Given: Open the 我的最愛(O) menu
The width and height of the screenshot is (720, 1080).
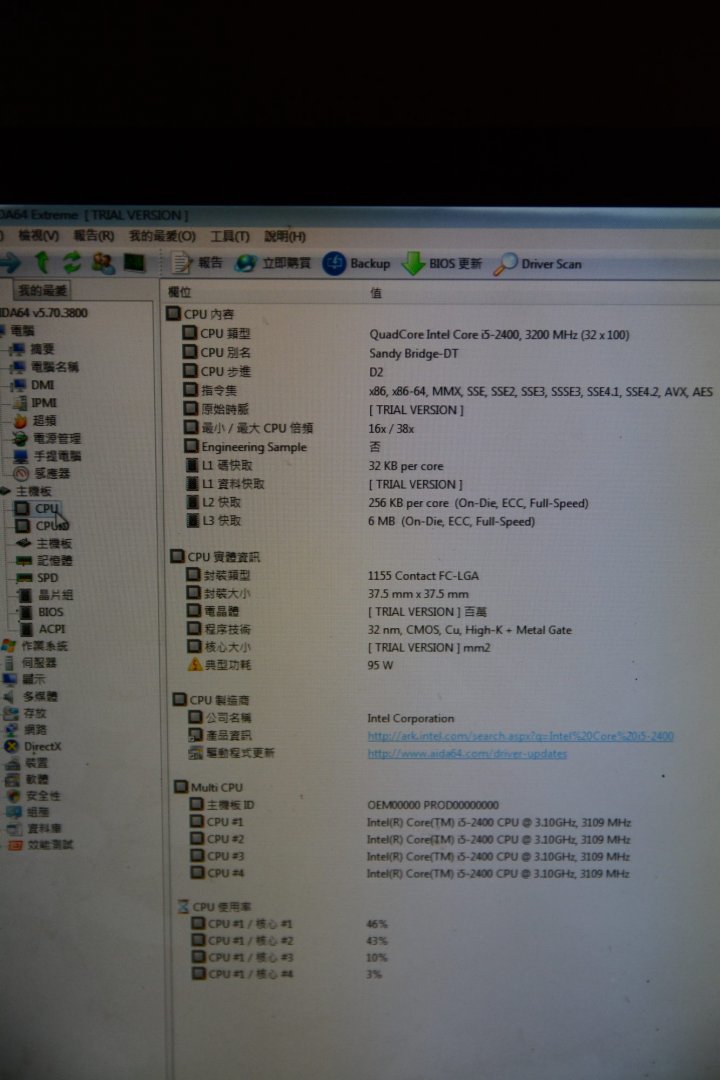Looking at the screenshot, I should tap(162, 236).
